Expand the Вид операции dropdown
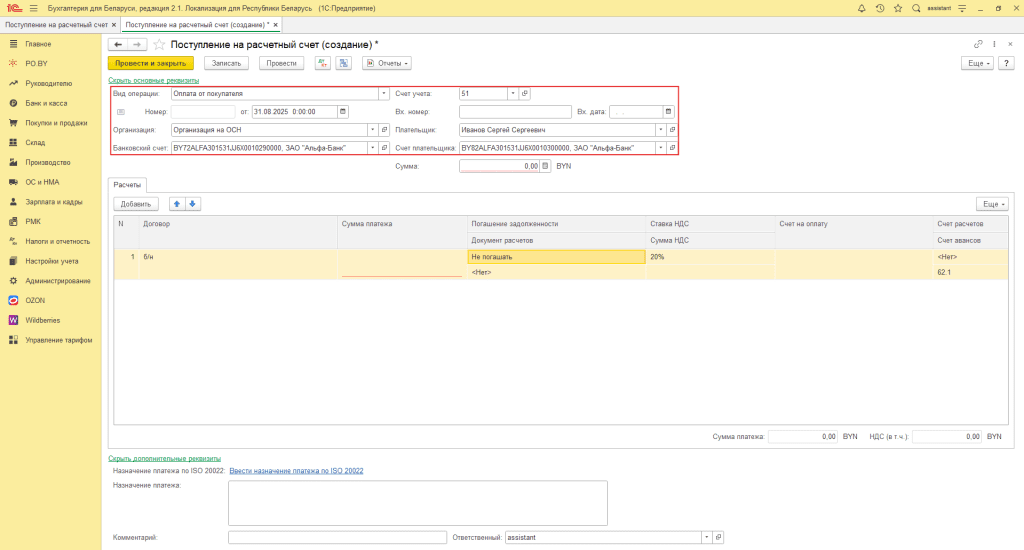This screenshot has width=1024, height=550. 384,93
